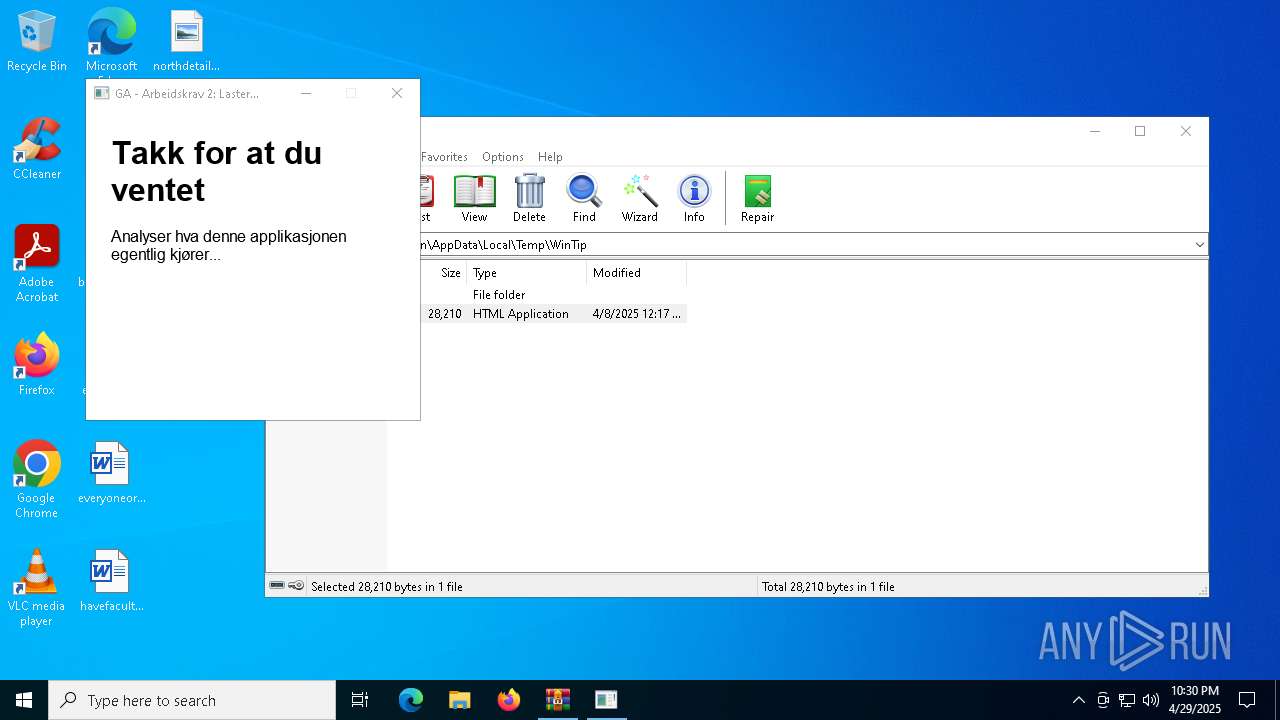The image size is (1280, 720).
Task: Click the 'Type here to search' taskbar box
Action: (x=192, y=700)
